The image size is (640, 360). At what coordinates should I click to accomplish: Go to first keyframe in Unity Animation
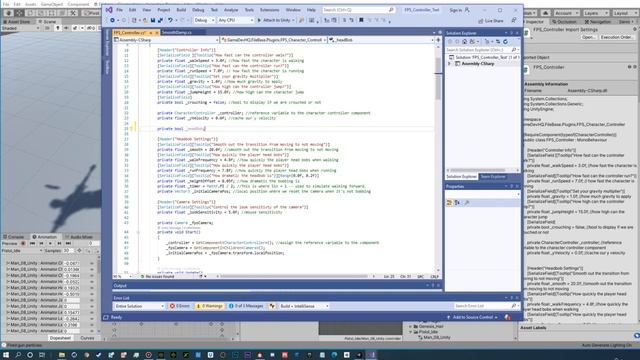pyautogui.click(x=32, y=243)
